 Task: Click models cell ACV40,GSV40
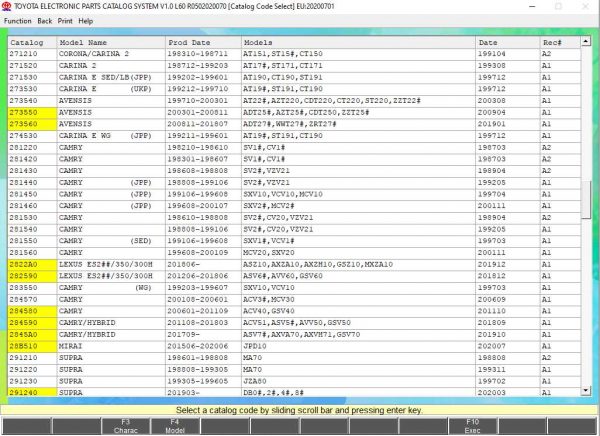click(x=269, y=311)
